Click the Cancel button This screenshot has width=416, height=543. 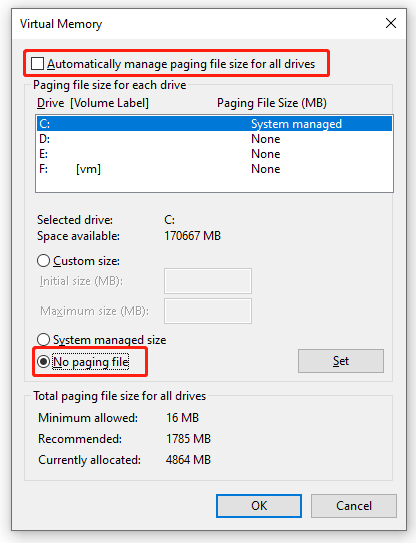[354, 506]
